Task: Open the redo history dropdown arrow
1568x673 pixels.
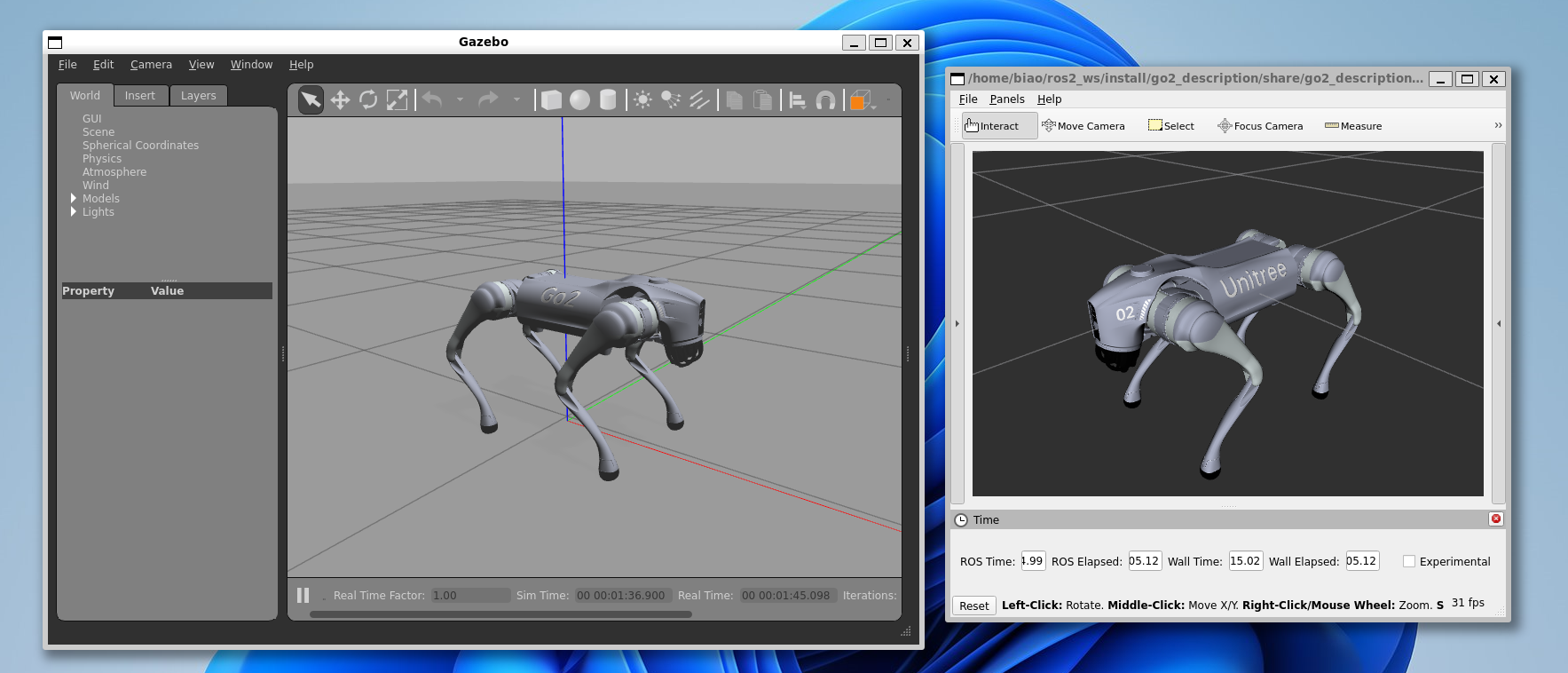Action: [516, 99]
